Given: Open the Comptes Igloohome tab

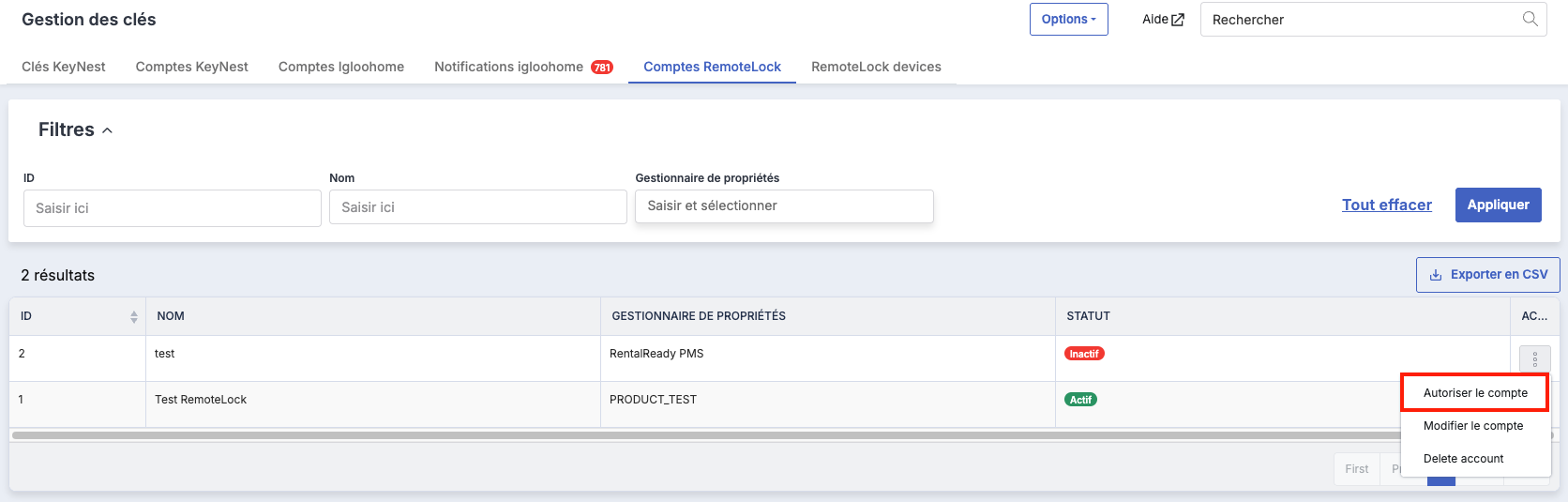Looking at the screenshot, I should coord(341,67).
